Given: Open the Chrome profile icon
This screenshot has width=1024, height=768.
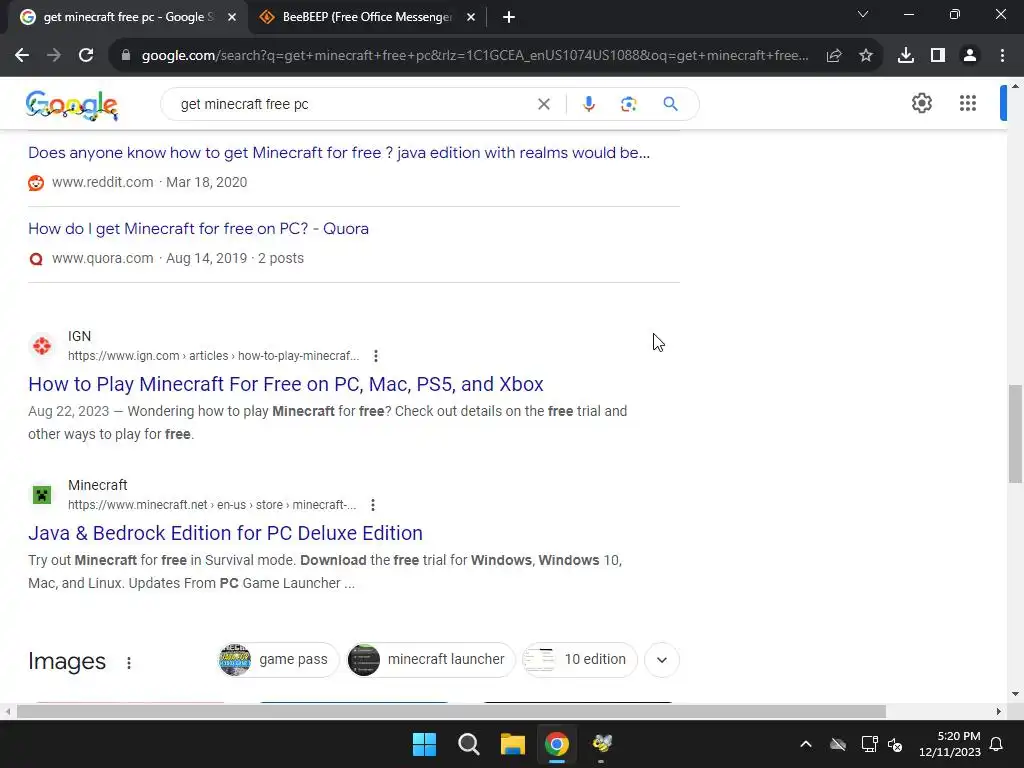Looking at the screenshot, I should click(970, 56).
